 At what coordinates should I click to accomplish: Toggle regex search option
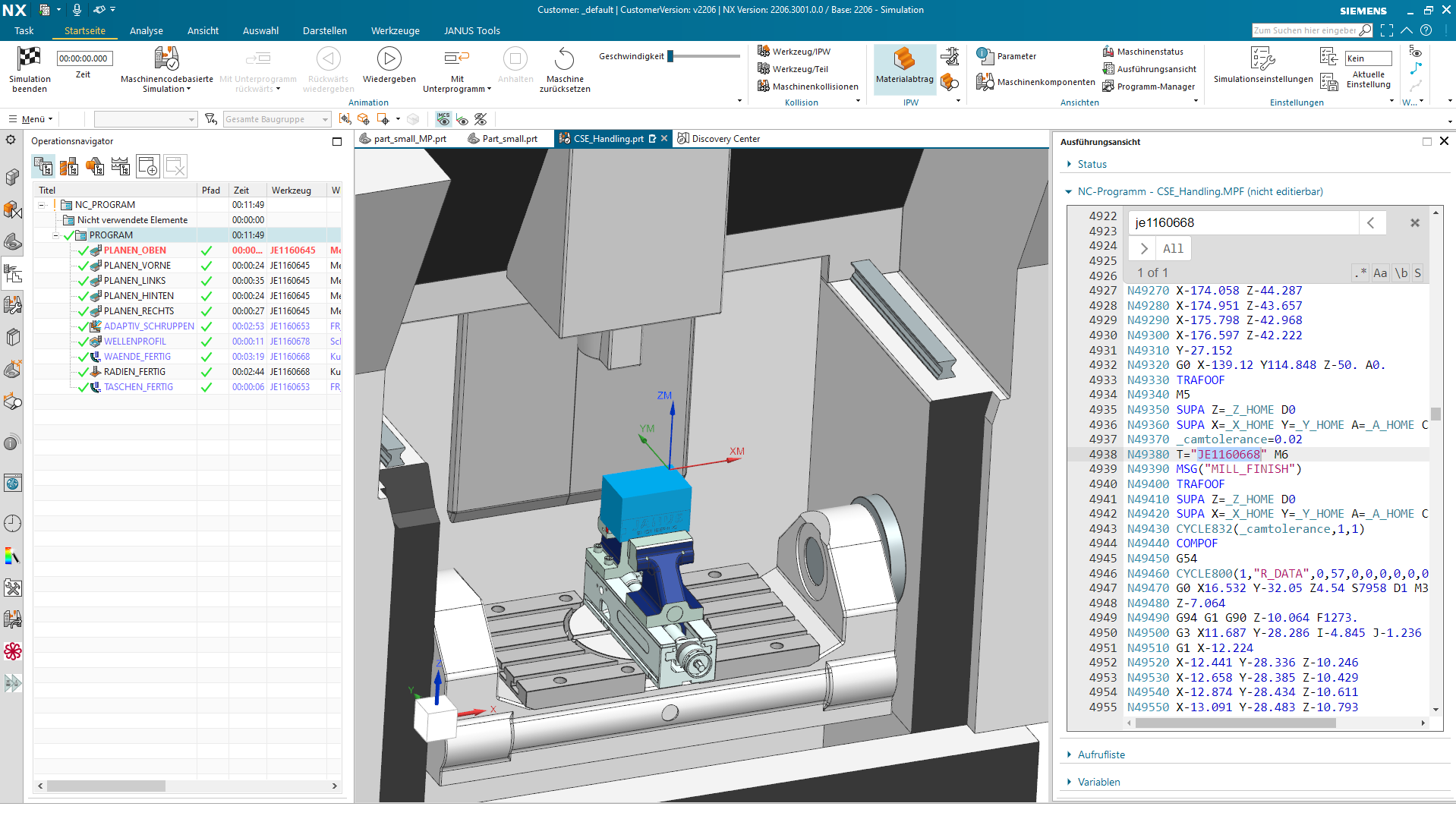1360,273
